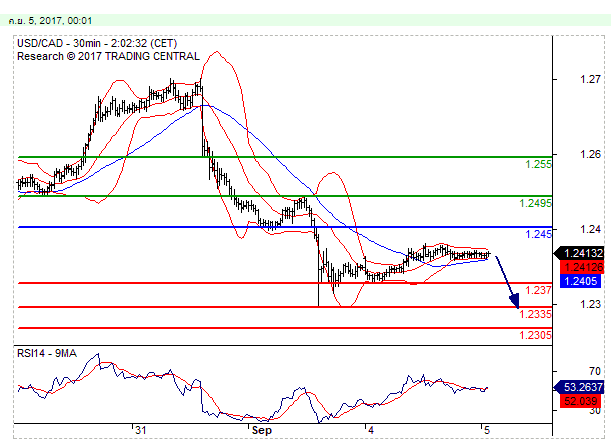611x446 pixels.
Task: Click the 1.27 price axis label
Action: pos(590,79)
